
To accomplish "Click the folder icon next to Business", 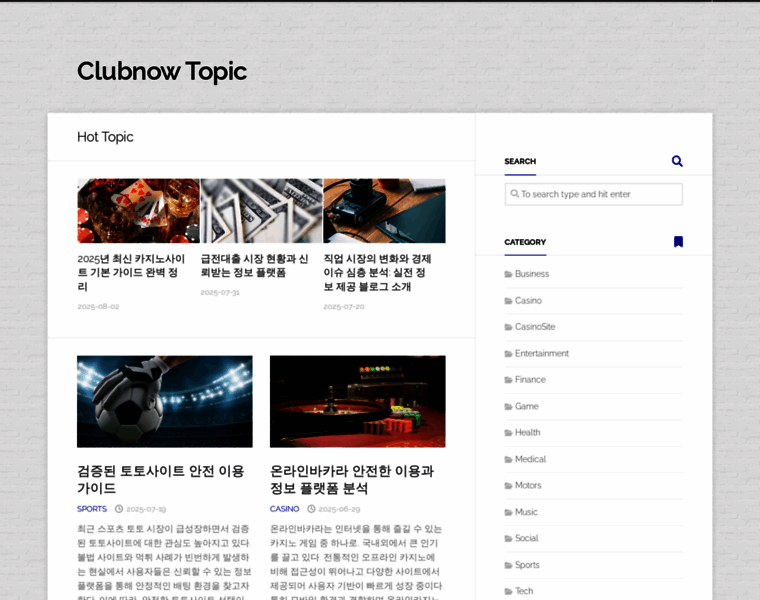I will tap(508, 274).
